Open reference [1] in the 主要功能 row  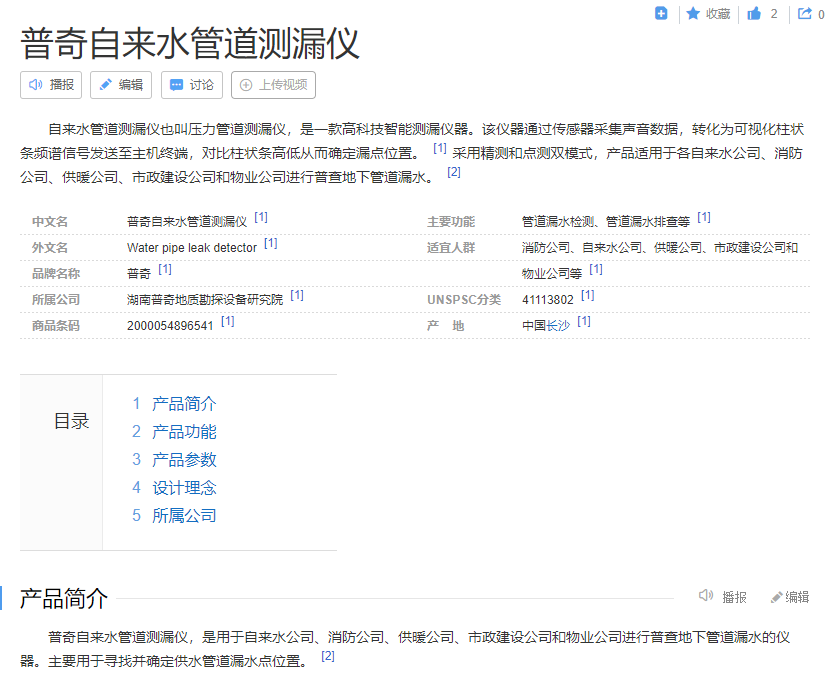pyautogui.click(x=704, y=217)
